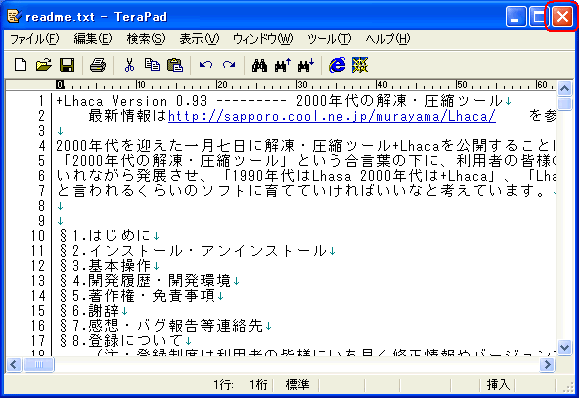Open a file using the folder icon
This screenshot has width=579, height=398.
[44, 65]
